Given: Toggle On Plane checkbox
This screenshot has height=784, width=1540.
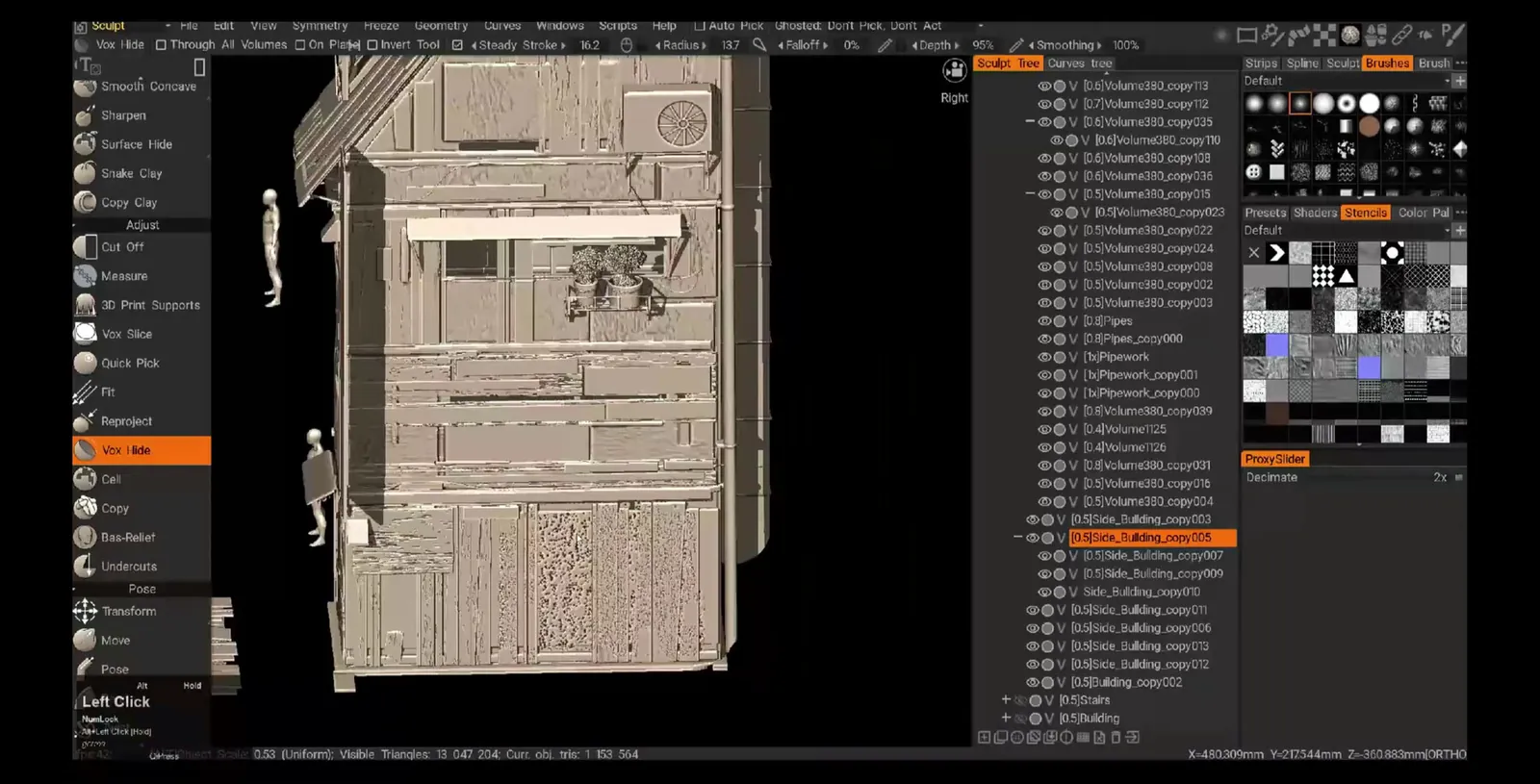Looking at the screenshot, I should click(x=300, y=44).
